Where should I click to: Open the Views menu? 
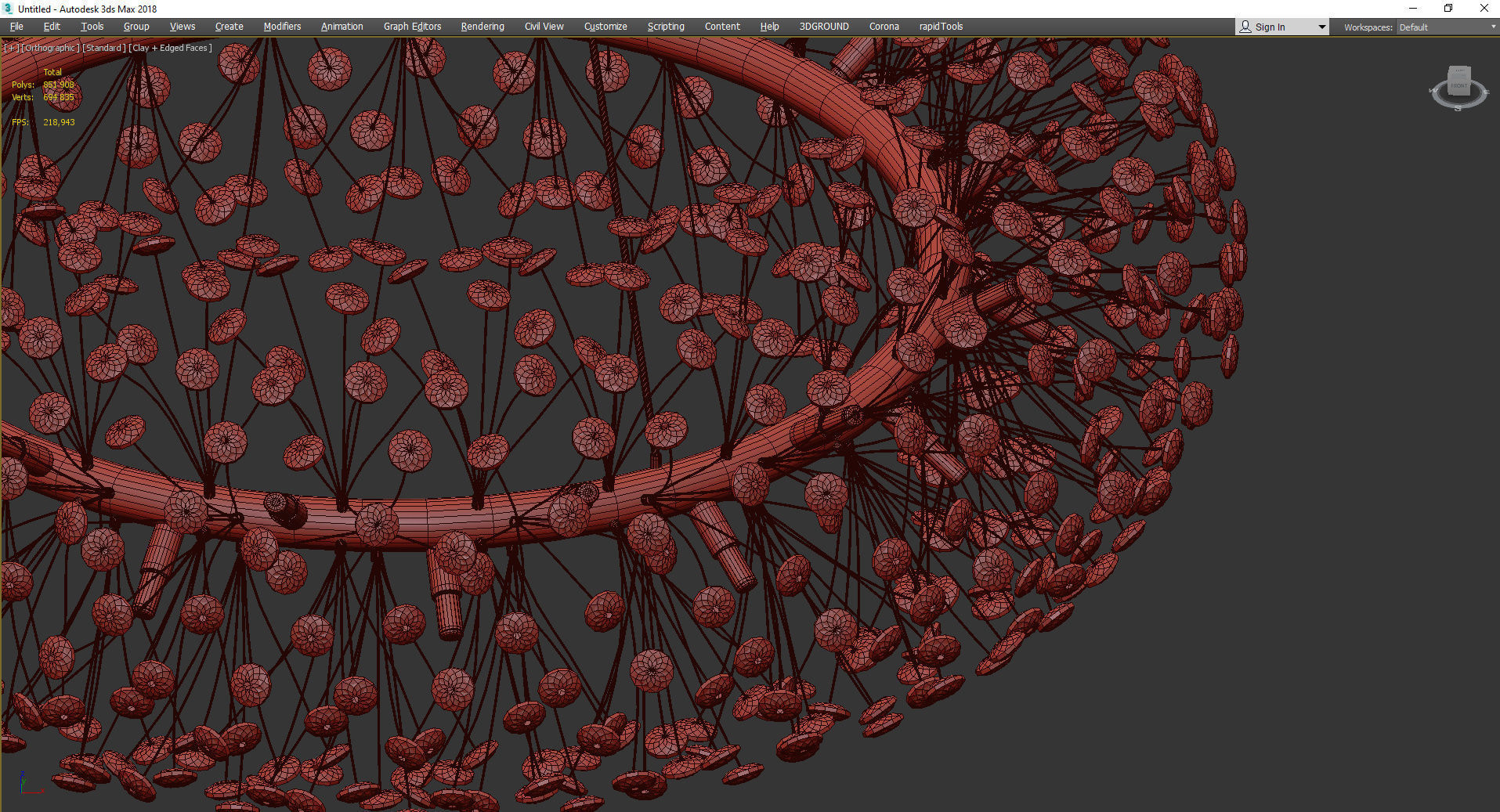coord(183,27)
